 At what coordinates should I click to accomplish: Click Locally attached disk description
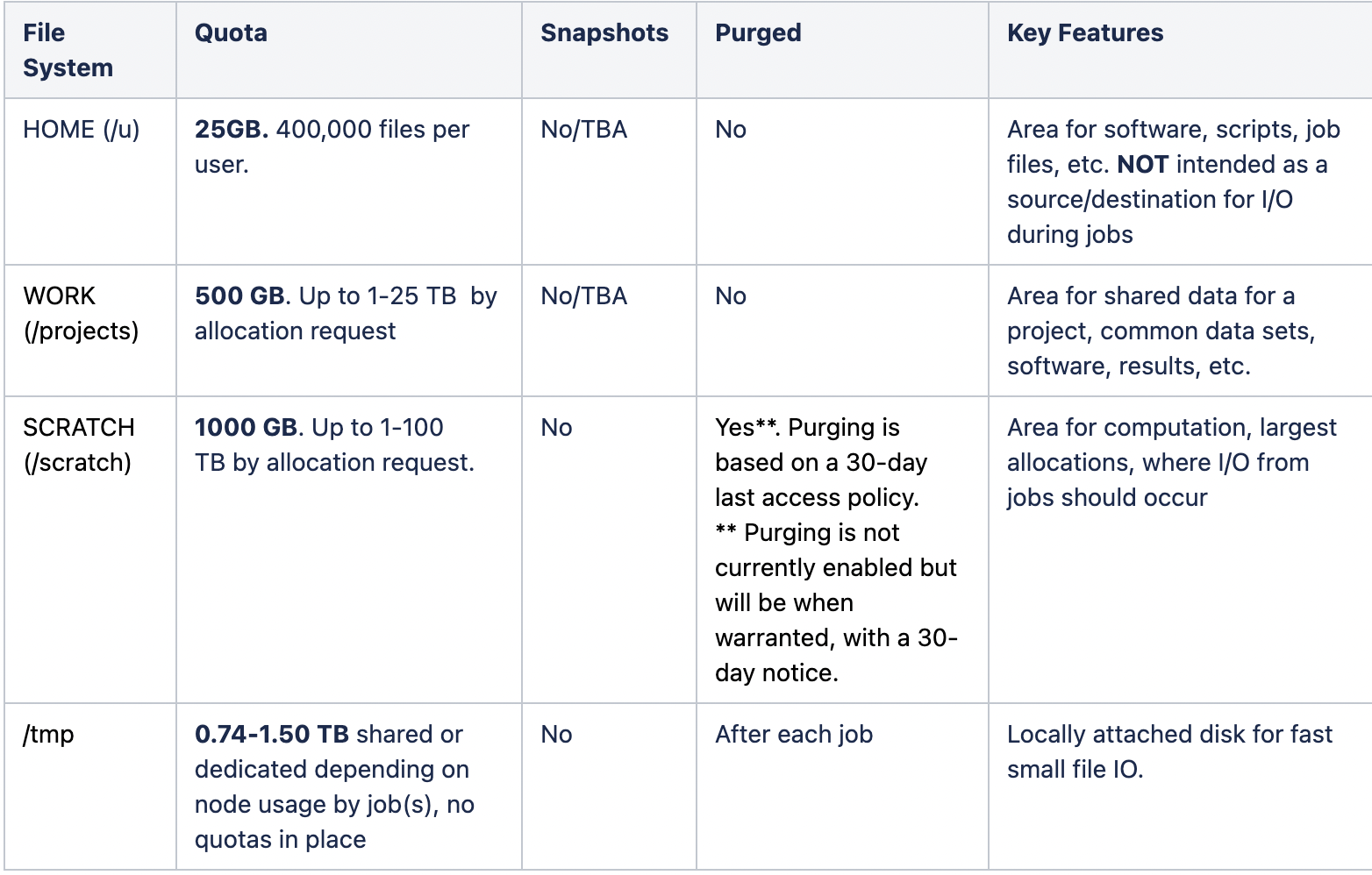click(1169, 751)
